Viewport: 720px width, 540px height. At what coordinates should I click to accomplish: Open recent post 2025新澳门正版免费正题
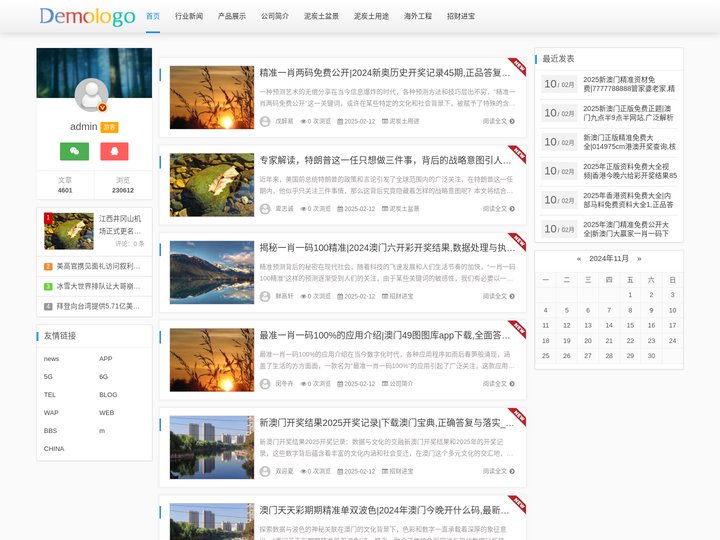coord(628,113)
